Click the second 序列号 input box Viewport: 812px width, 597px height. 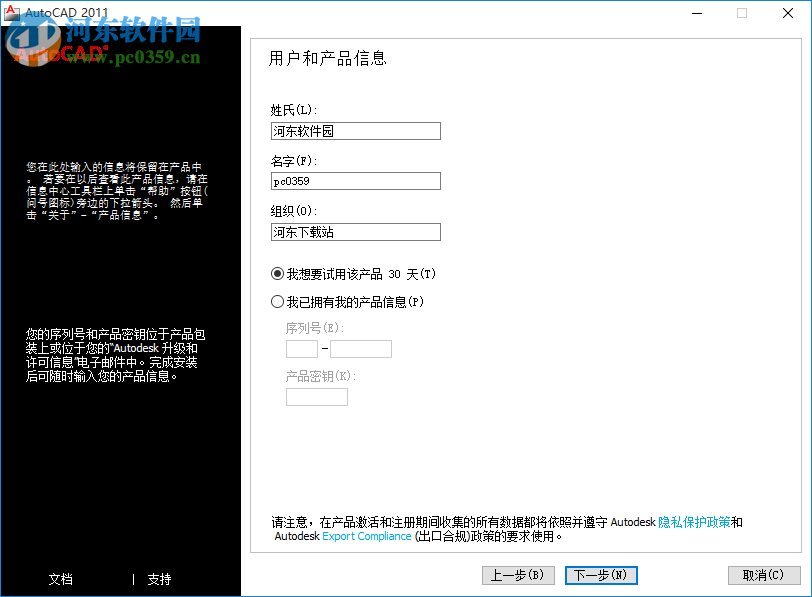click(360, 349)
